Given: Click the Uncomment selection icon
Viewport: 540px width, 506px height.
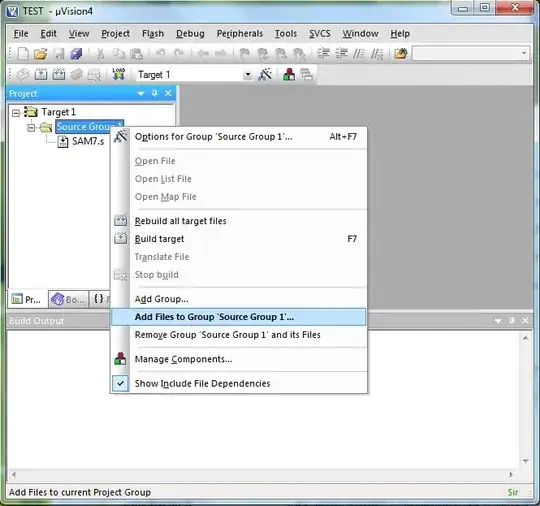Looking at the screenshot, I should click(377, 54).
